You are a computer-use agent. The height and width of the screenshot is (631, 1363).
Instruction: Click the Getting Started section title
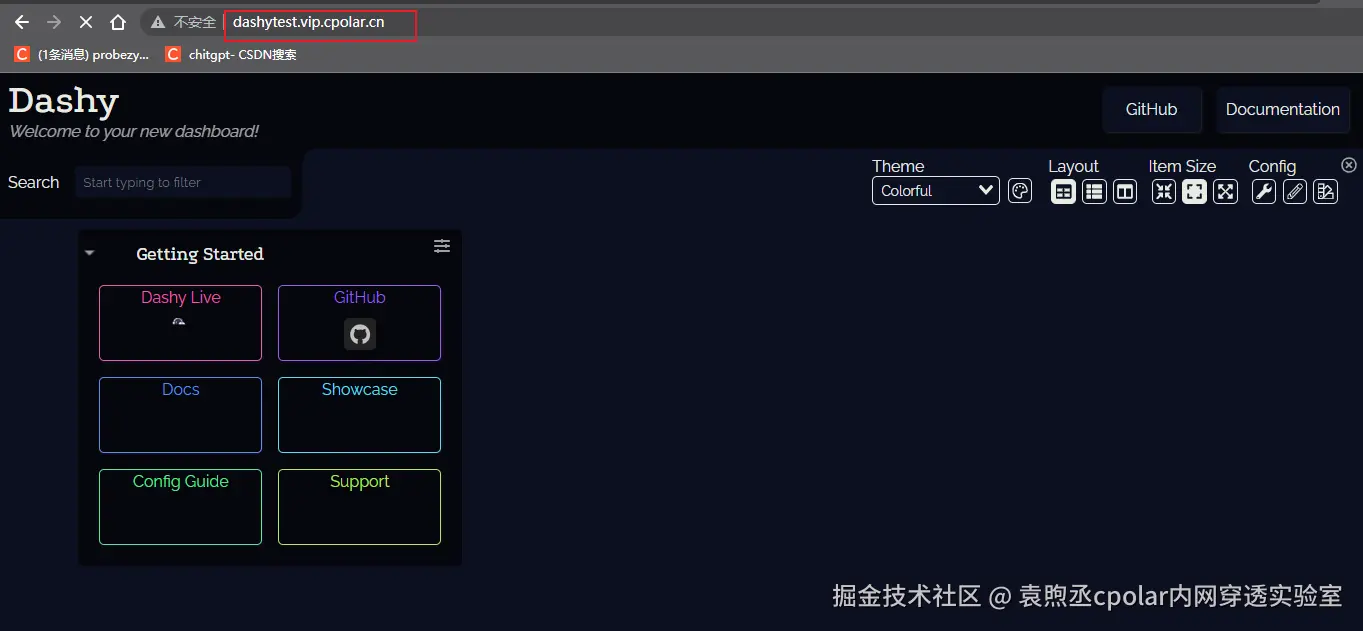[x=200, y=254]
